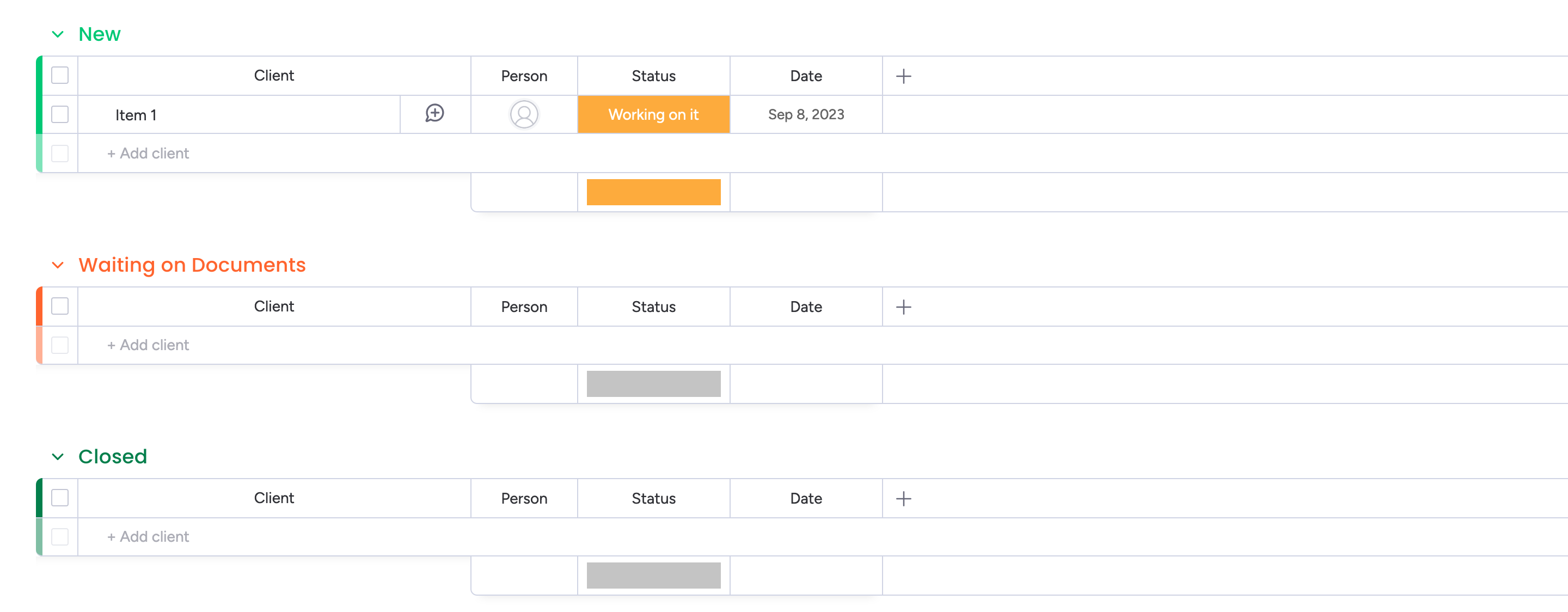Collapse the Closed group
This screenshot has height=612, width=1568.
click(x=58, y=457)
